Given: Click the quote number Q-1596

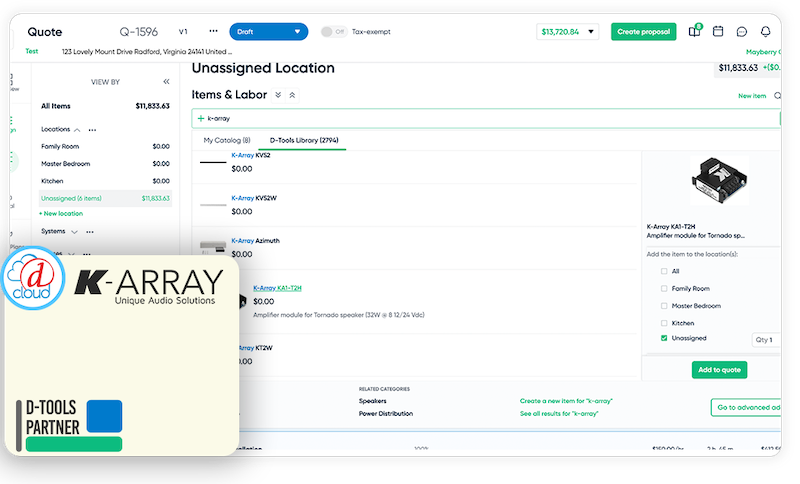Looking at the screenshot, I should pyautogui.click(x=139, y=32).
